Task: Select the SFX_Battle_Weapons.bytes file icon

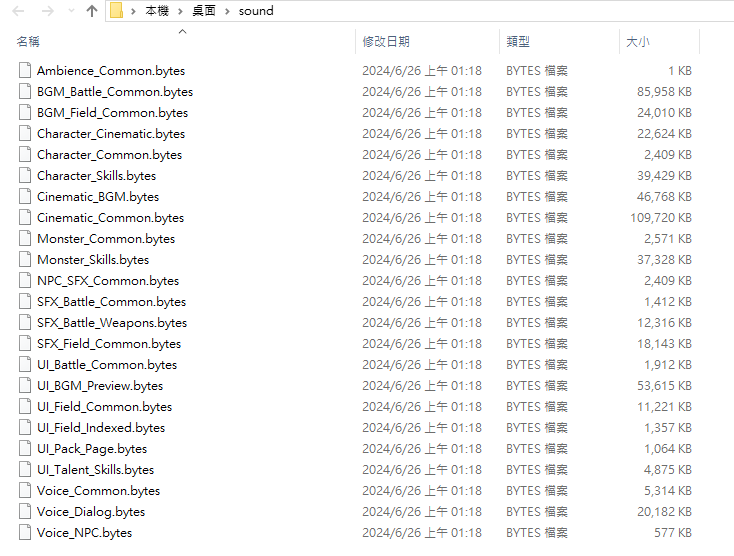Action: pyautogui.click(x=25, y=322)
